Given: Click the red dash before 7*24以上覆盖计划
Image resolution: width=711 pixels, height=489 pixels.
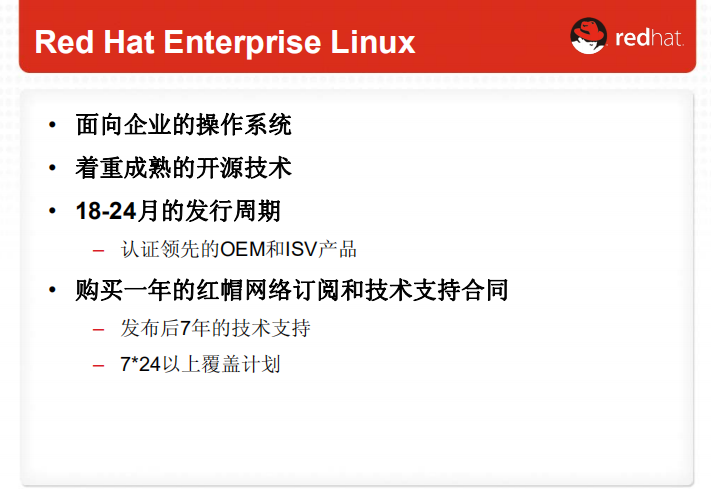Looking at the screenshot, I should click(98, 365).
